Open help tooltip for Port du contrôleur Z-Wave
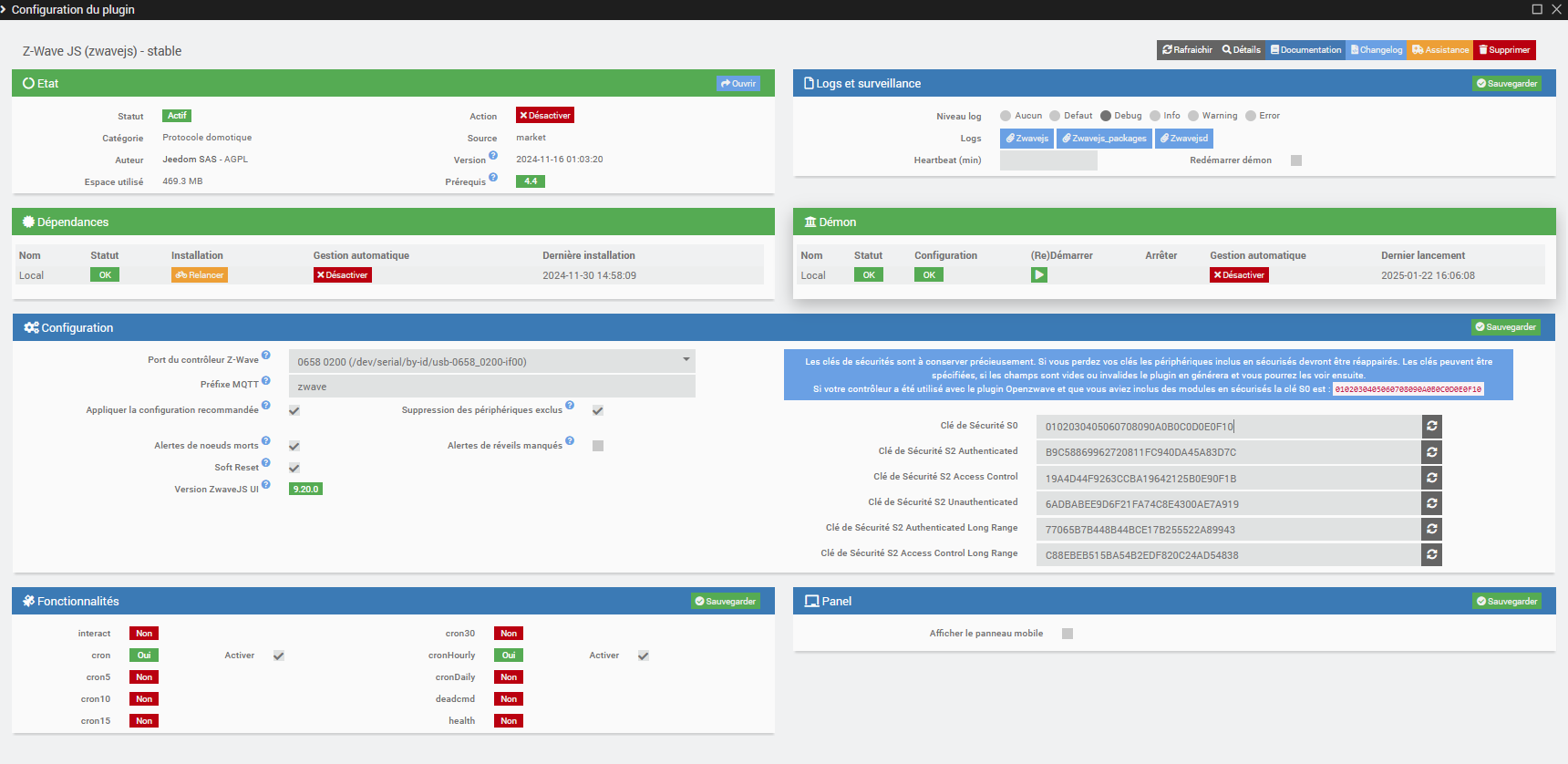Screen dimensions: 1568x764 tap(266, 356)
